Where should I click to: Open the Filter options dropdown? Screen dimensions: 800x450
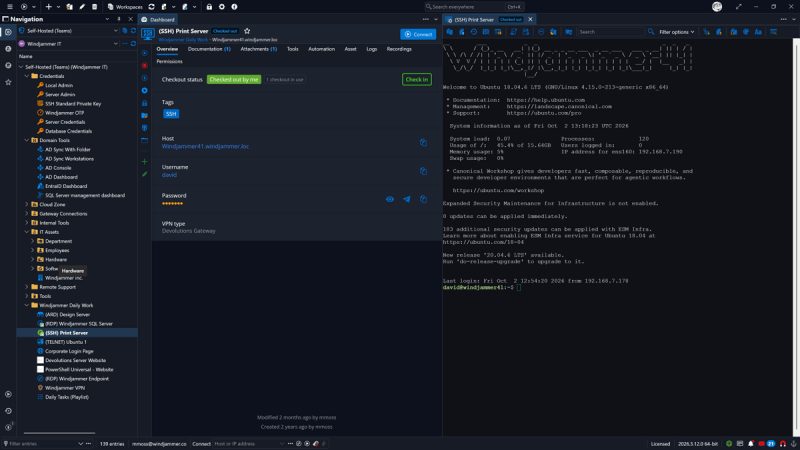[676, 32]
